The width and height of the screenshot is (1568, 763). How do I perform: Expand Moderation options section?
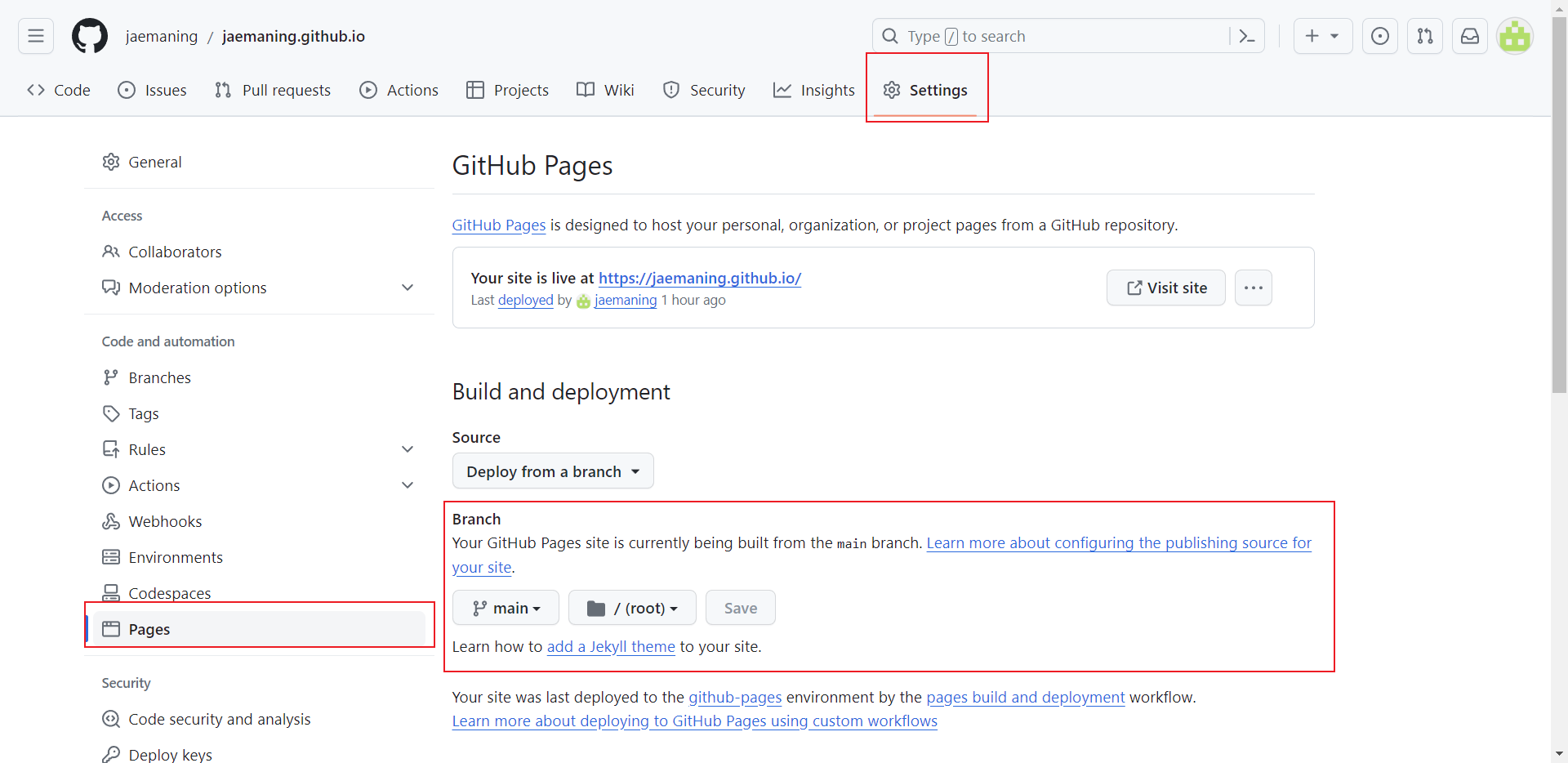coord(259,288)
